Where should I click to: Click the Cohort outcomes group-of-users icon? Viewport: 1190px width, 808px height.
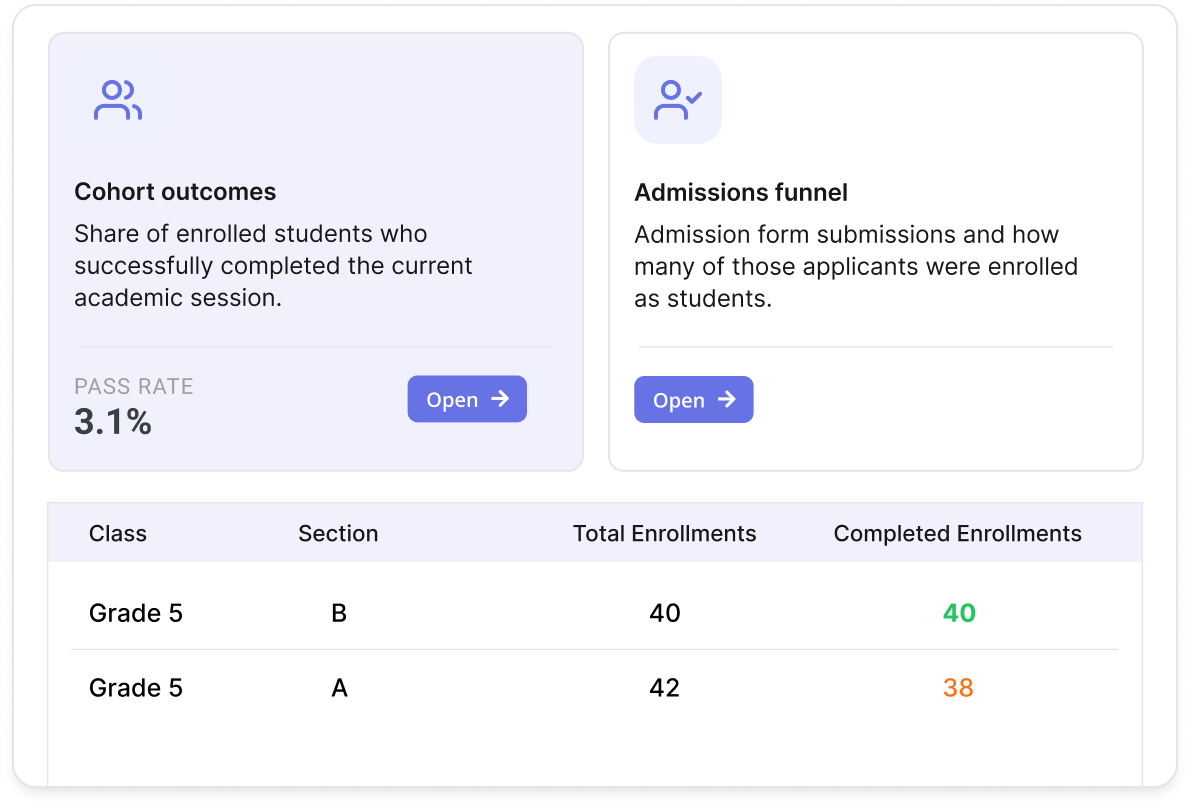tap(118, 100)
